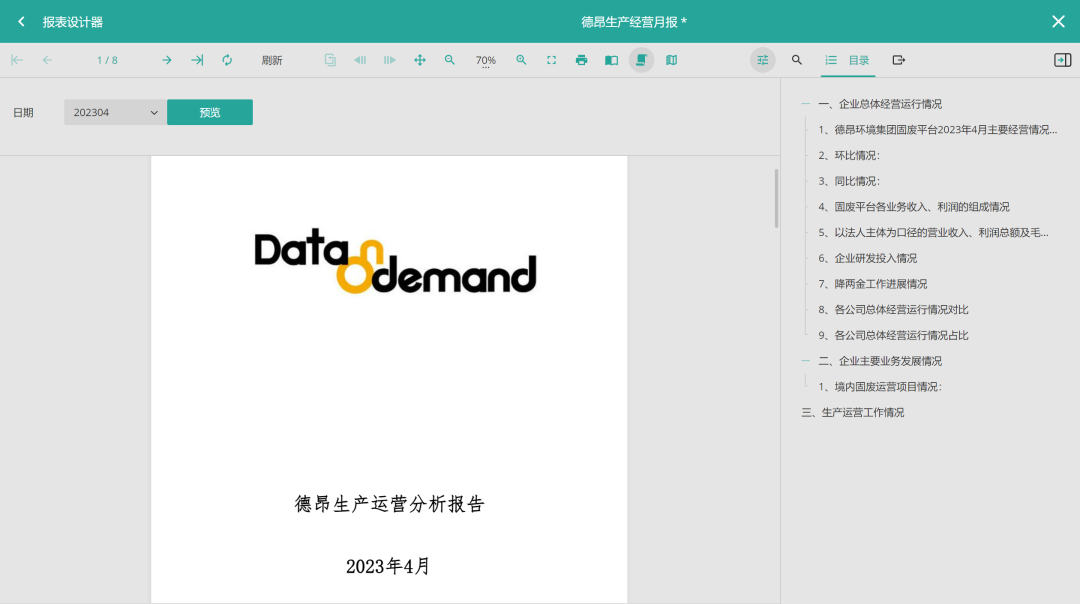Open 4、固废平台各业务收入 entry

click(x=914, y=207)
